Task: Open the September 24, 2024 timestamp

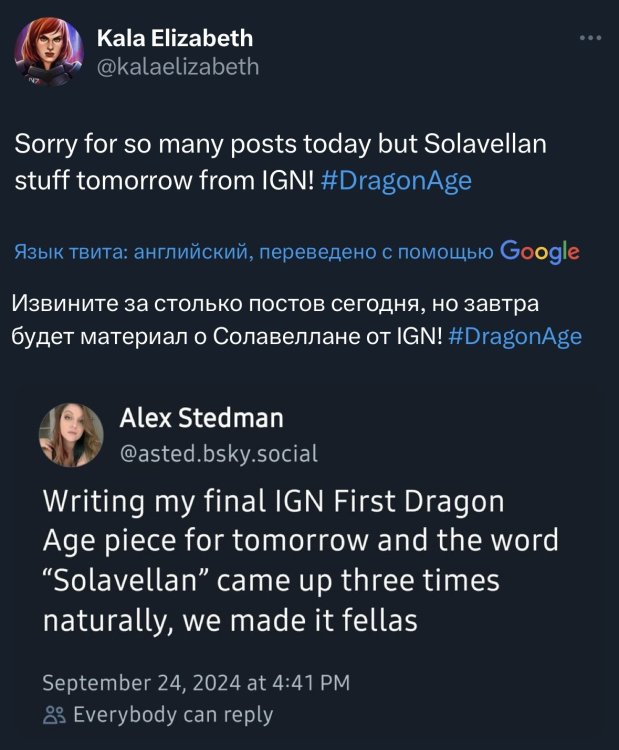Action: point(195,683)
